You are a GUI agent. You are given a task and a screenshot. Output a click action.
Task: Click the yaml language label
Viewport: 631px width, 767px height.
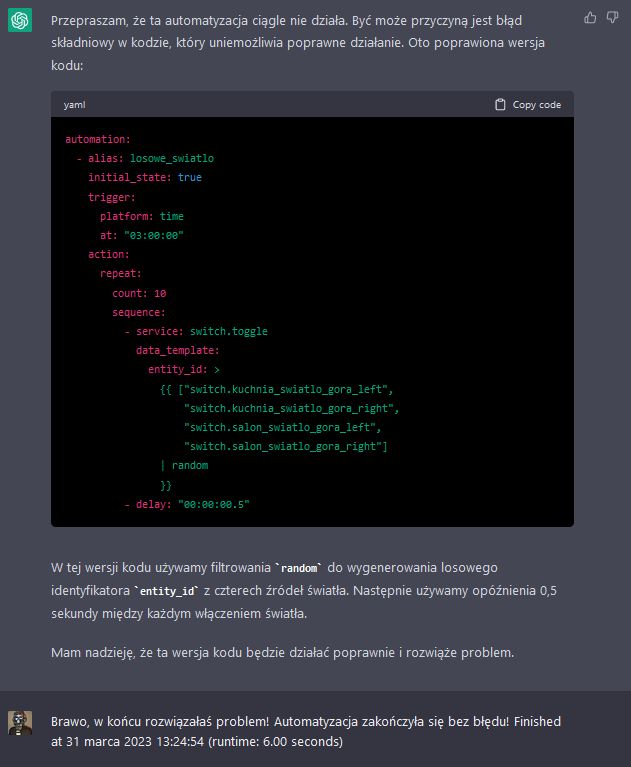coord(74,105)
